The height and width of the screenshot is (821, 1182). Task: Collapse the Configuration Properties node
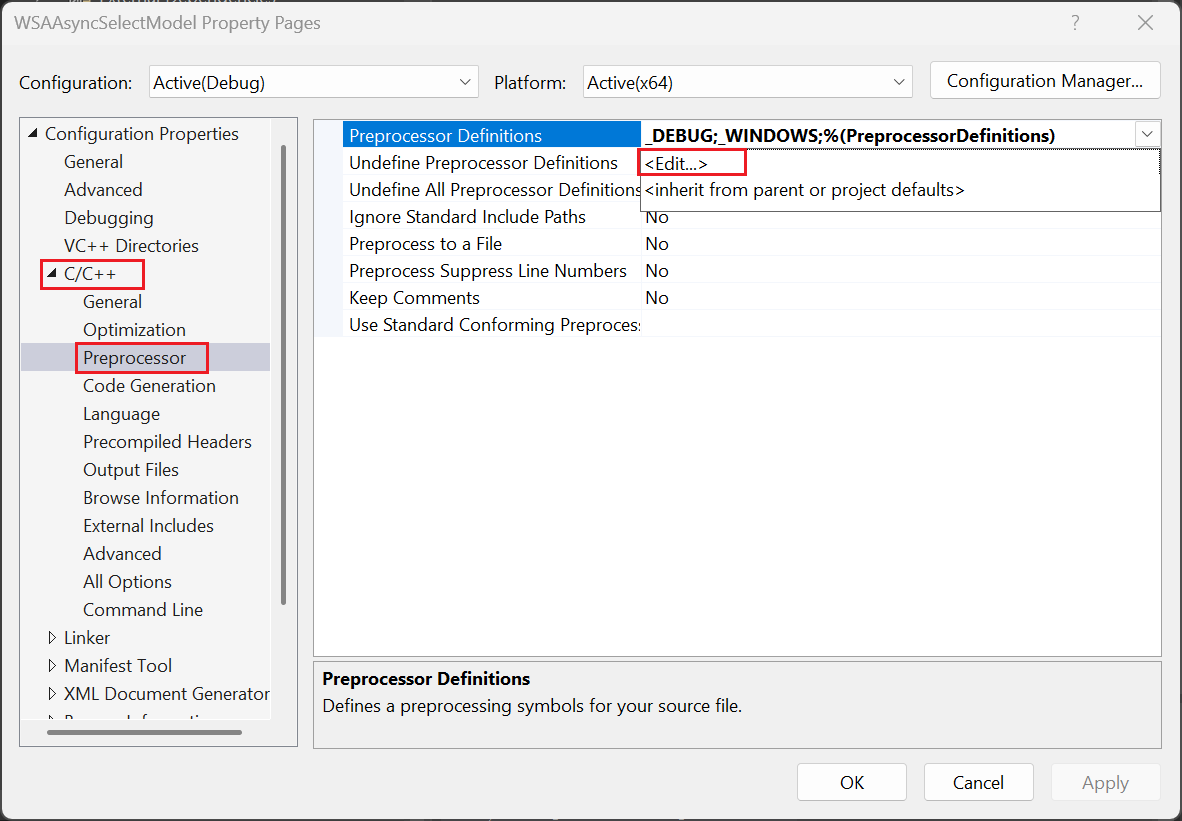(33, 134)
